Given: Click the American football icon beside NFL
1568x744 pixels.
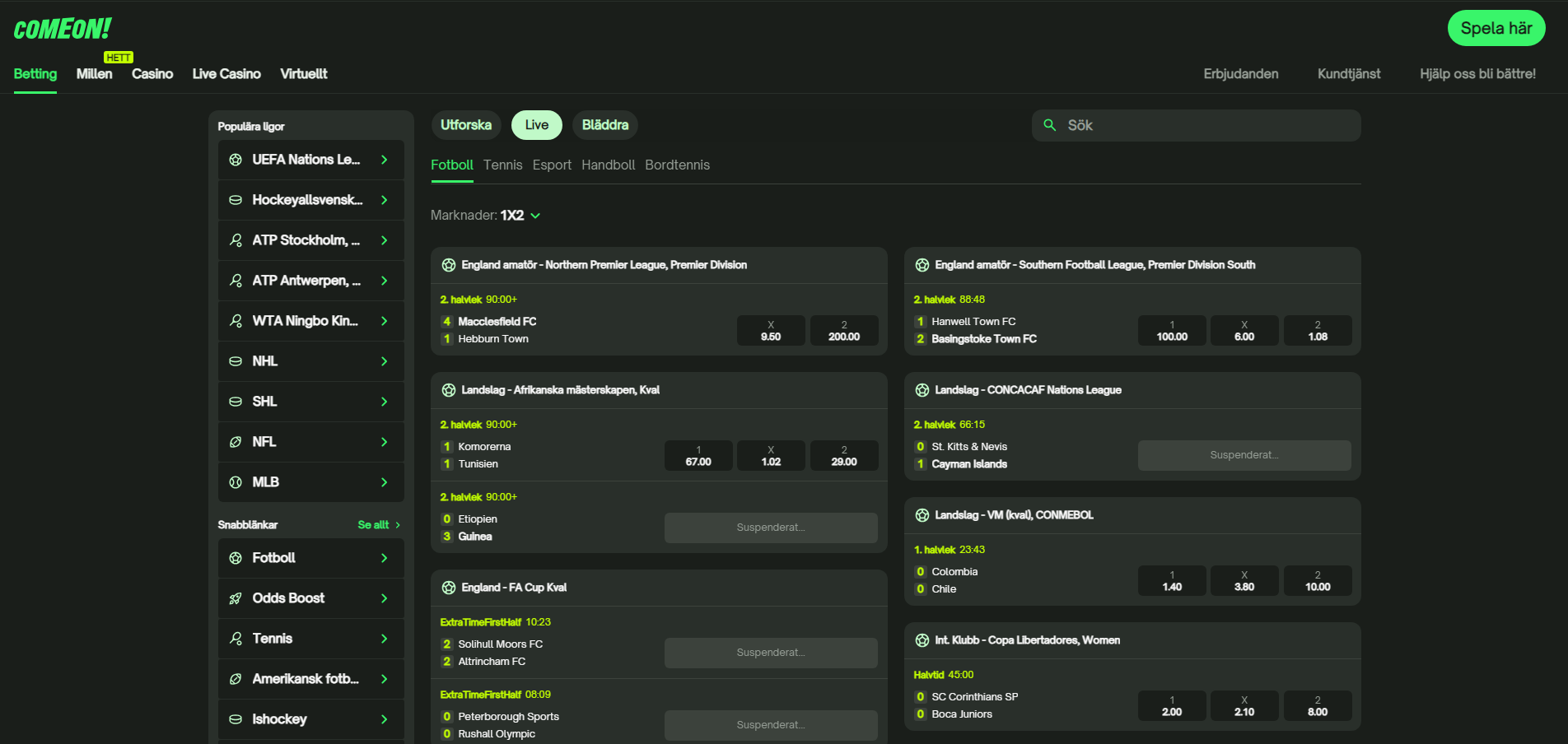Looking at the screenshot, I should (x=236, y=442).
